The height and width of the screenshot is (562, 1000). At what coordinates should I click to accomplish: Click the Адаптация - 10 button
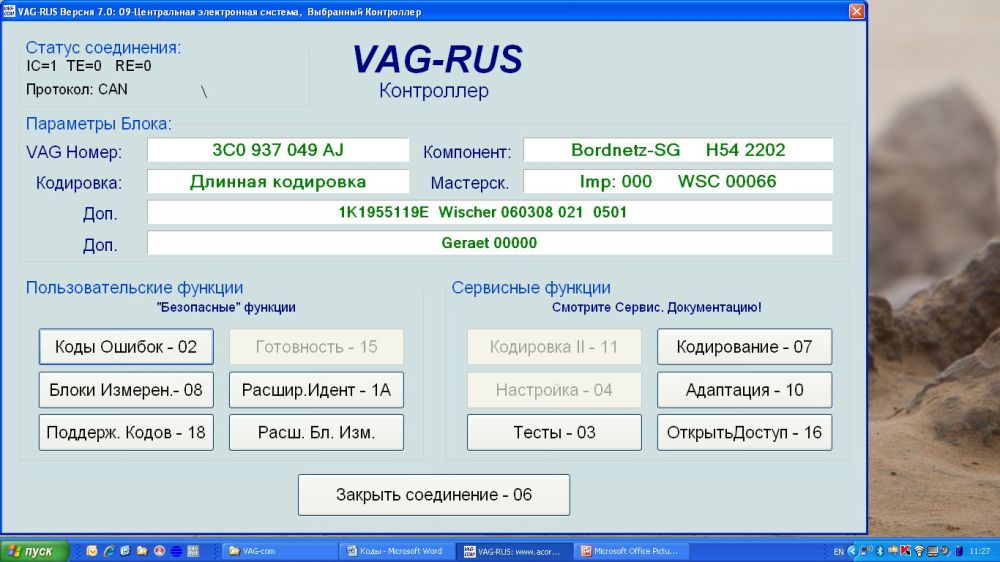tap(744, 390)
